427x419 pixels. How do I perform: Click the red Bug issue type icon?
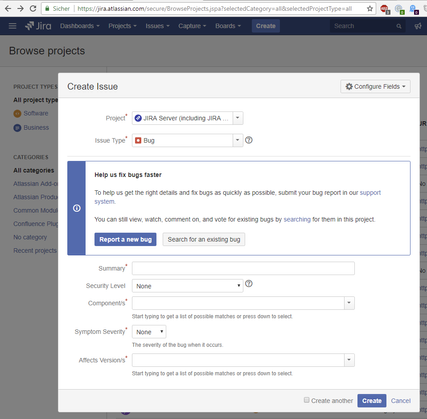(x=138, y=140)
